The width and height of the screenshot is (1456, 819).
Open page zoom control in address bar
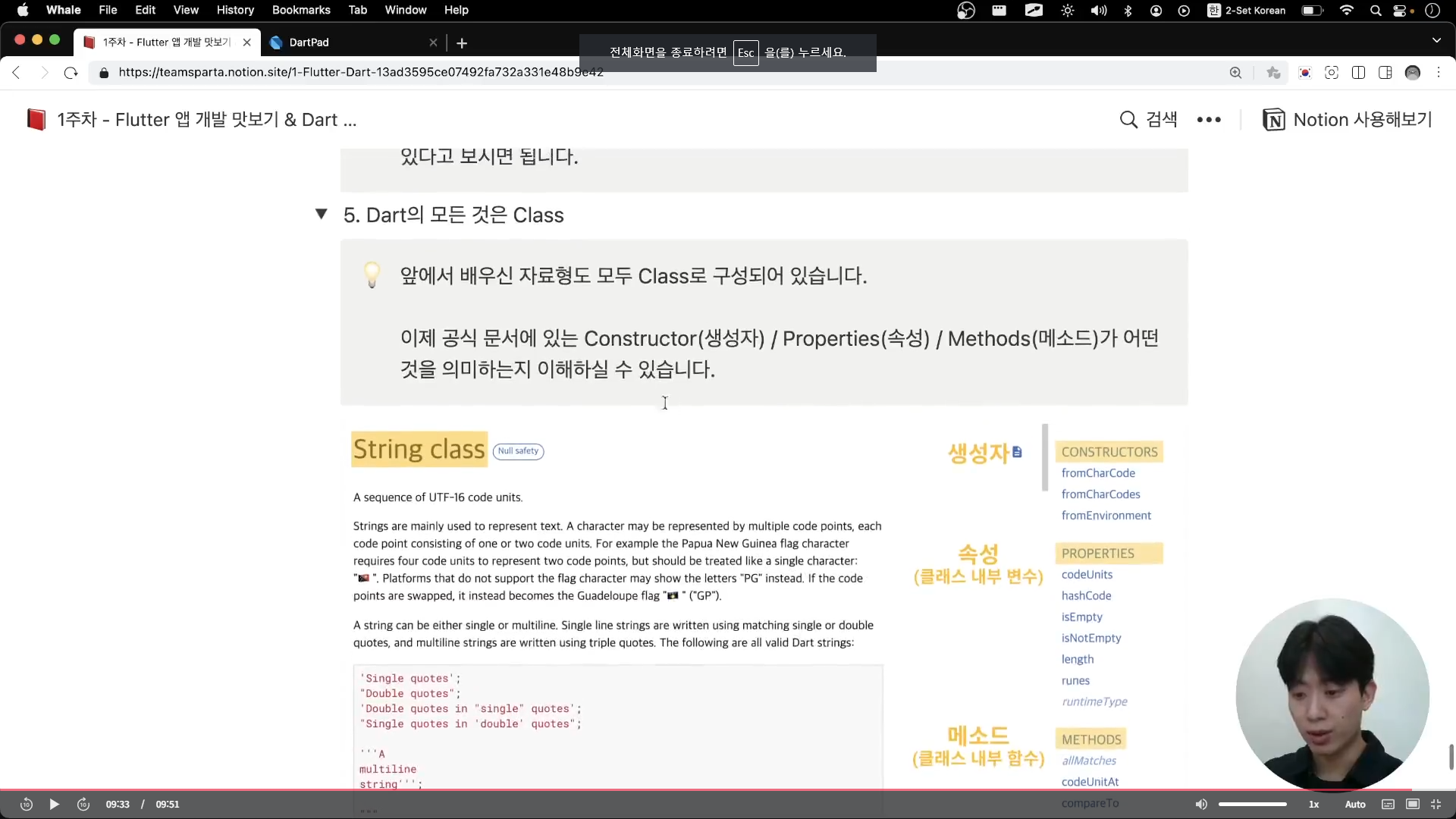[1235, 73]
